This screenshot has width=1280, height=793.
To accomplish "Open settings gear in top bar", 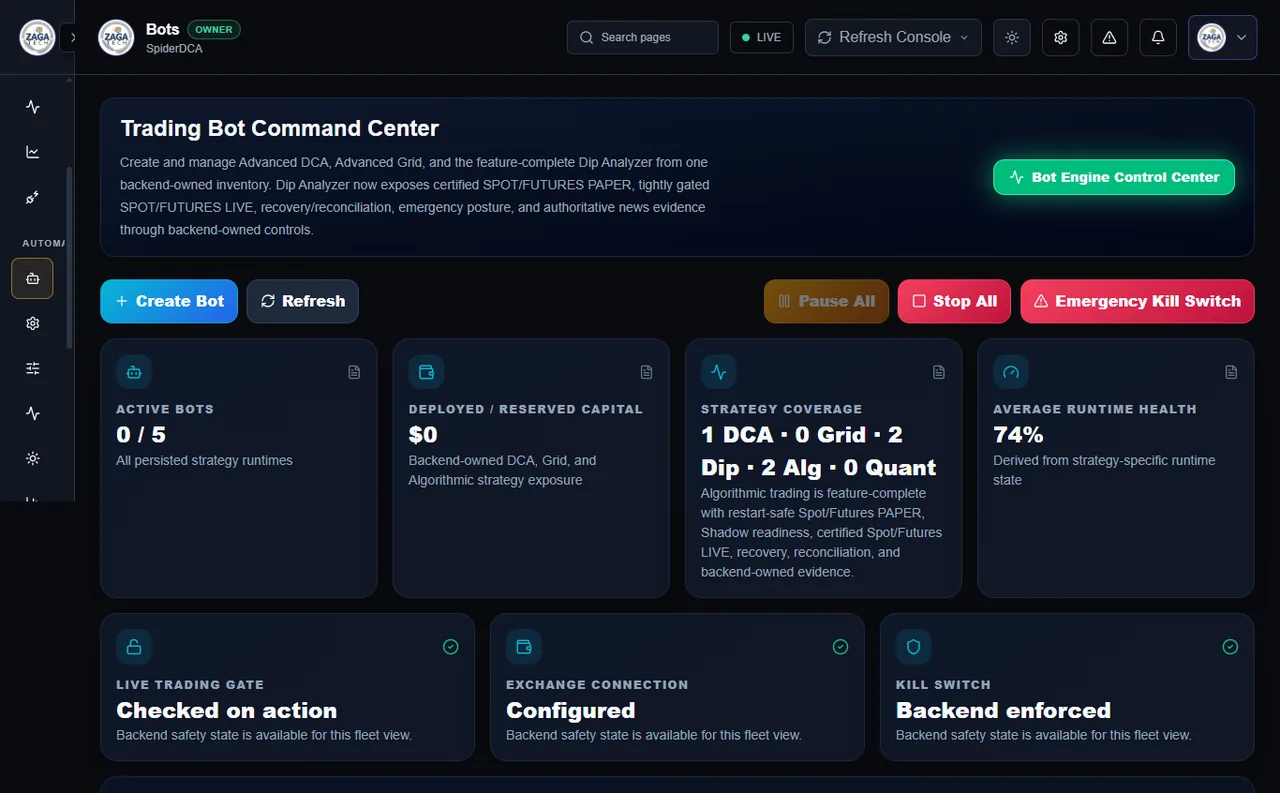I will [1061, 37].
